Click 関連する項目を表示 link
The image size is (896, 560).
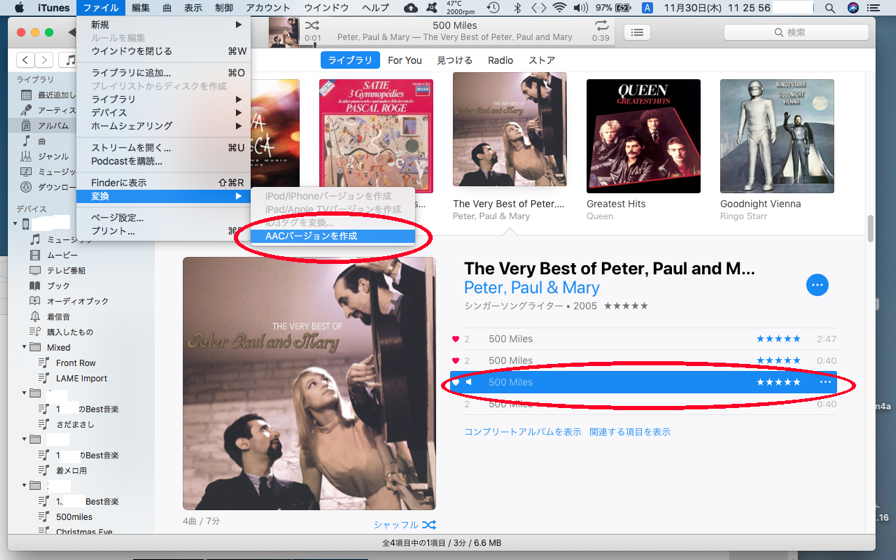click(630, 432)
